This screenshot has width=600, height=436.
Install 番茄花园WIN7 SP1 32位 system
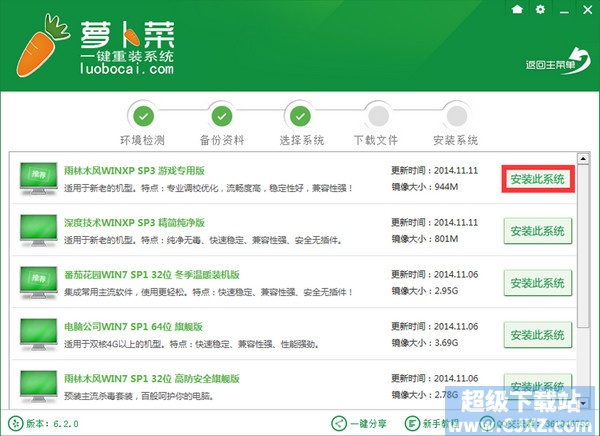[538, 283]
